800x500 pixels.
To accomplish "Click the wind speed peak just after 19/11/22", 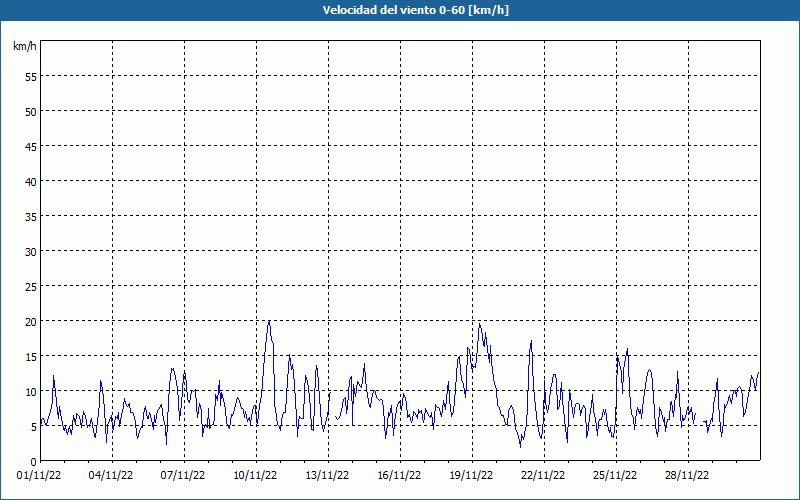I will coord(479,324).
